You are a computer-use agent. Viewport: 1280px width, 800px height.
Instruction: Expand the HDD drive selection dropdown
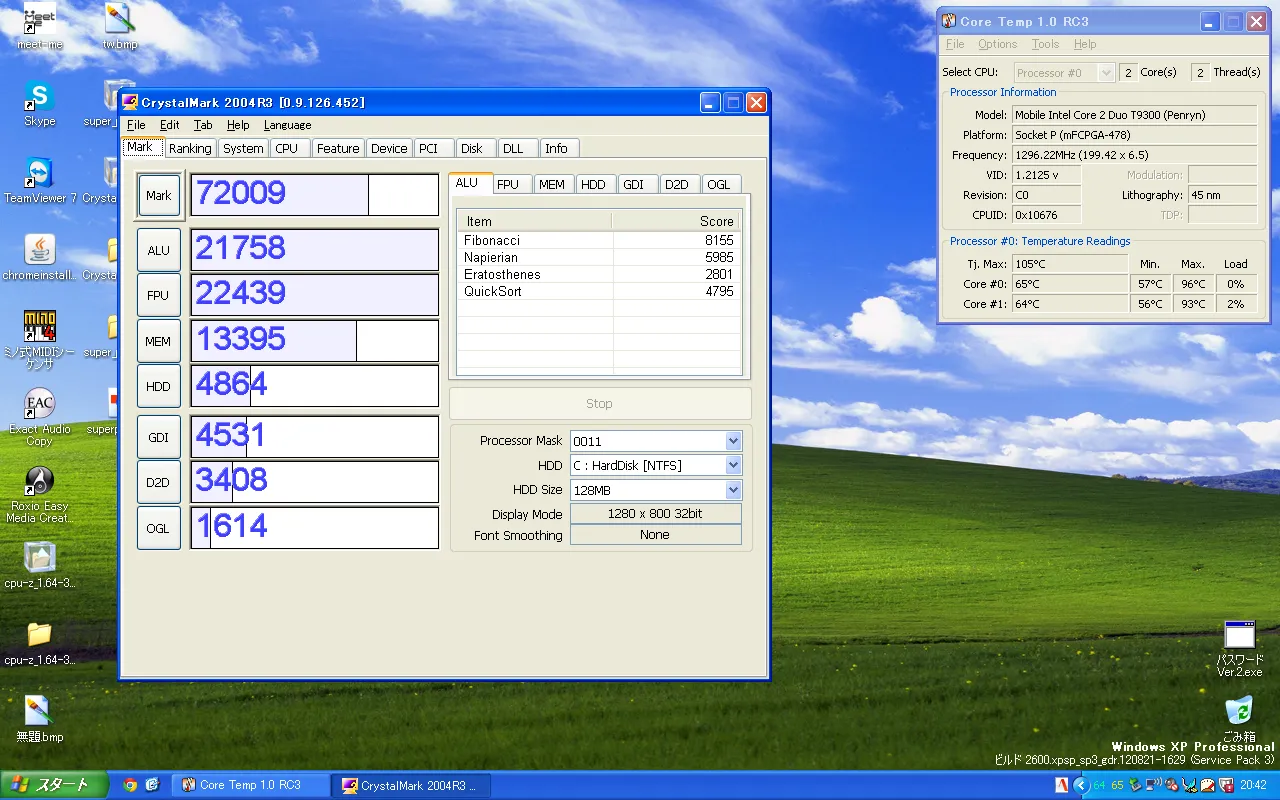733,465
